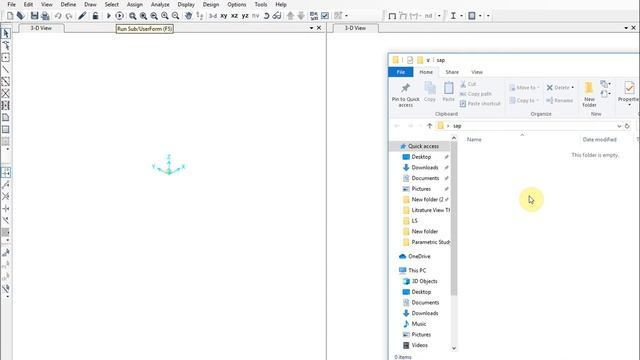The height and width of the screenshot is (360, 640).
Task: Click the Undo arrow icon
Action: coord(58,16)
